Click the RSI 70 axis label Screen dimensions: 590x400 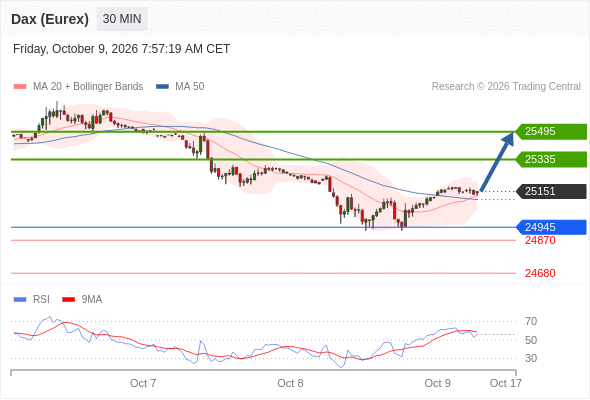pyautogui.click(x=531, y=321)
